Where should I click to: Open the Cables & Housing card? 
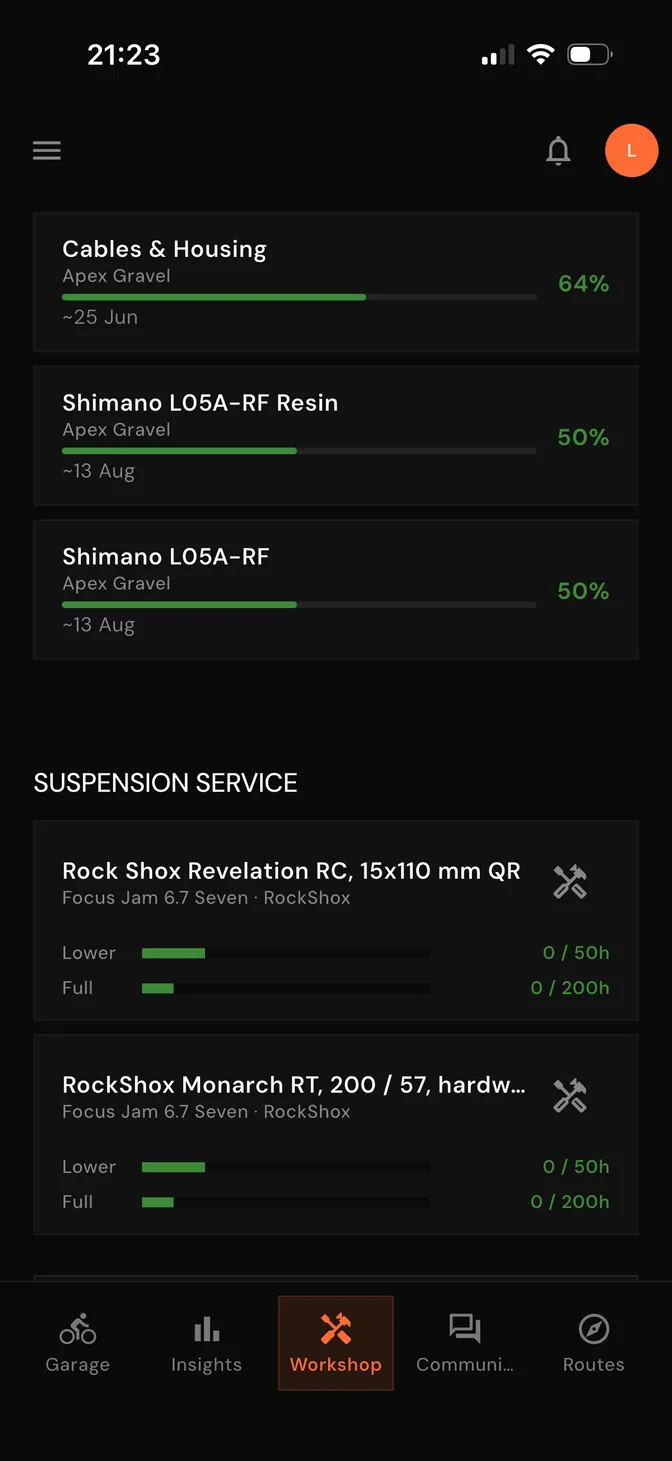[x=336, y=282]
